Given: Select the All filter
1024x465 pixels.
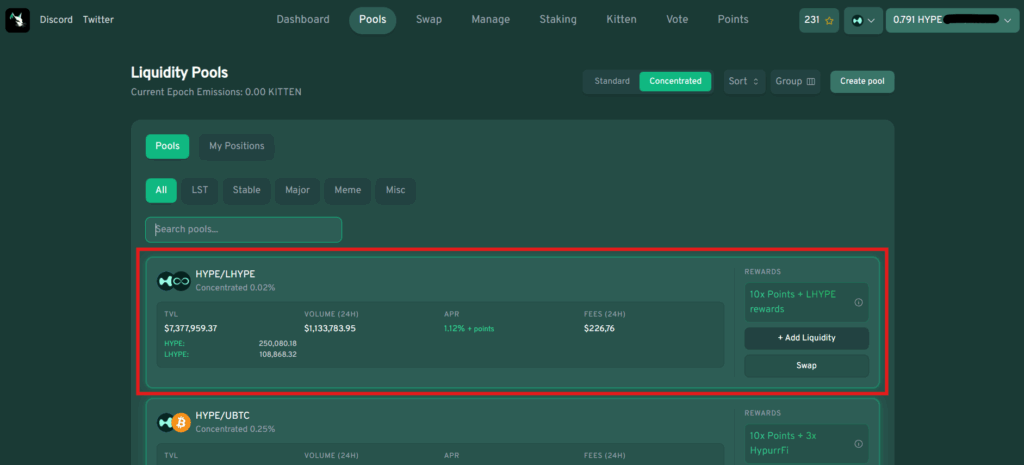Looking at the screenshot, I should 161,191.
